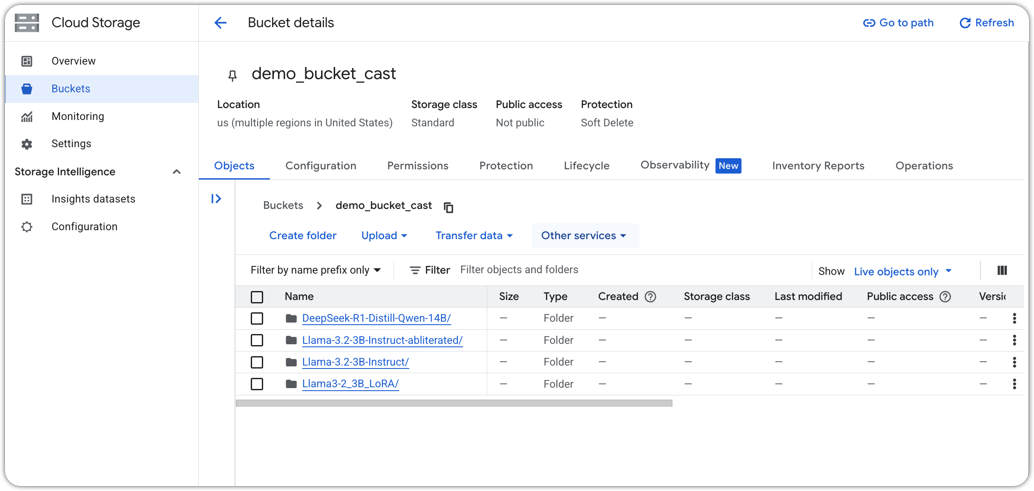The width and height of the screenshot is (1034, 491).
Task: Click the Insights datasets sidebar icon
Action: (27, 199)
